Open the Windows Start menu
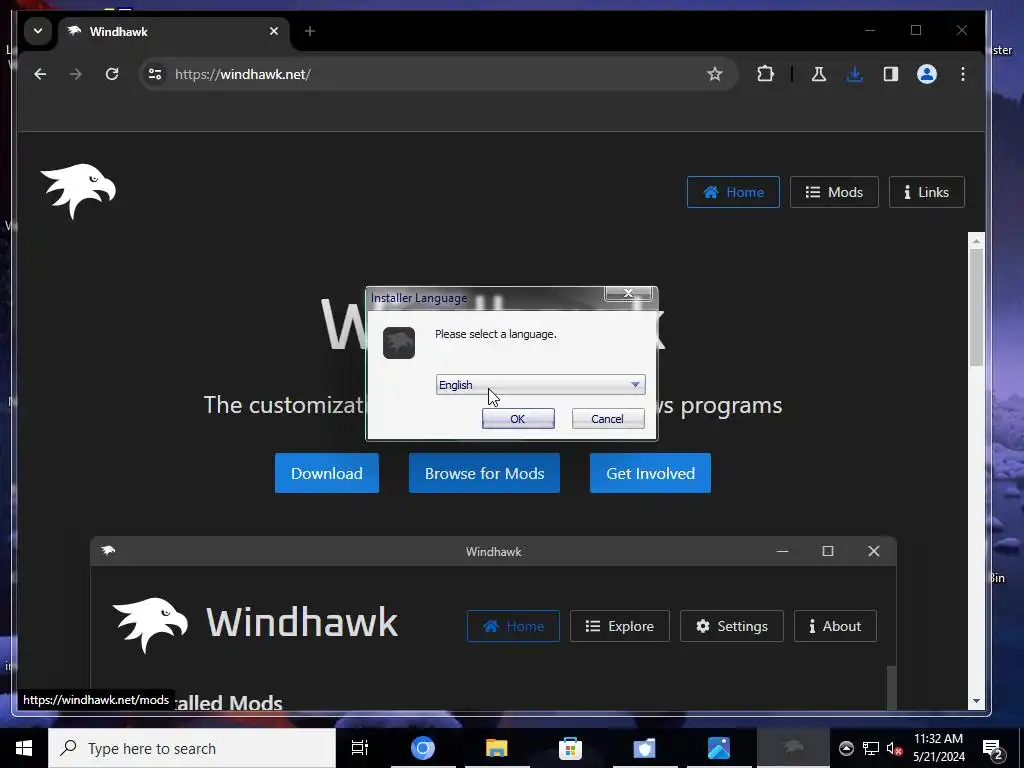Viewport: 1024px width, 768px height. point(24,748)
